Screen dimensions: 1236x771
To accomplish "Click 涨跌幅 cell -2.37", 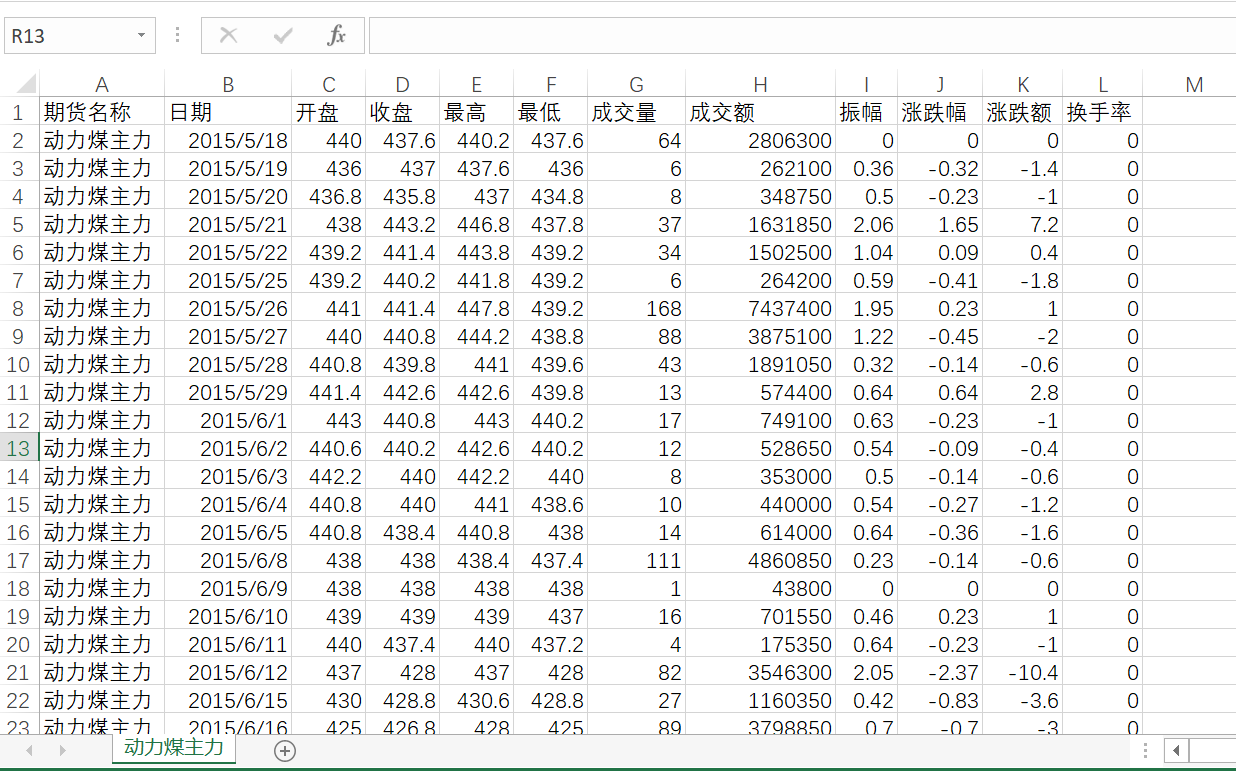I will (x=940, y=672).
